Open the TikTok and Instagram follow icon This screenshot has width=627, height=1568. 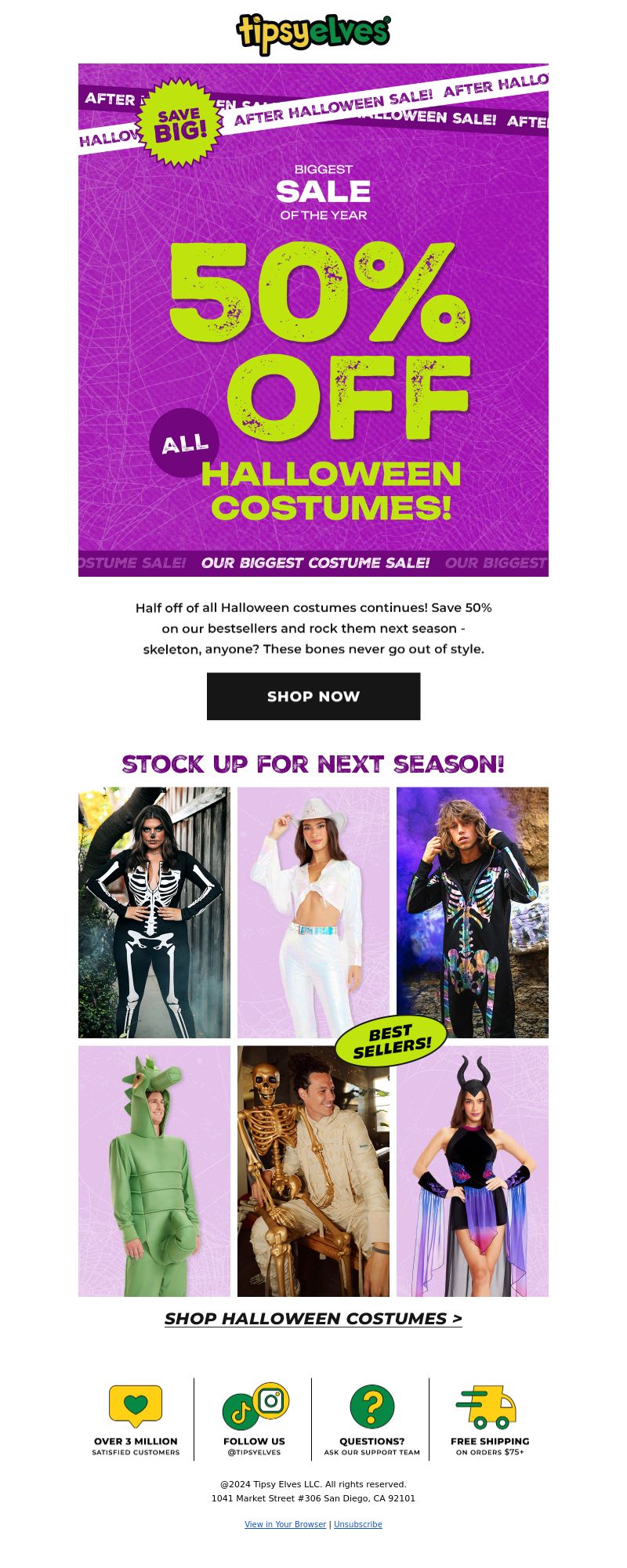(256, 1406)
